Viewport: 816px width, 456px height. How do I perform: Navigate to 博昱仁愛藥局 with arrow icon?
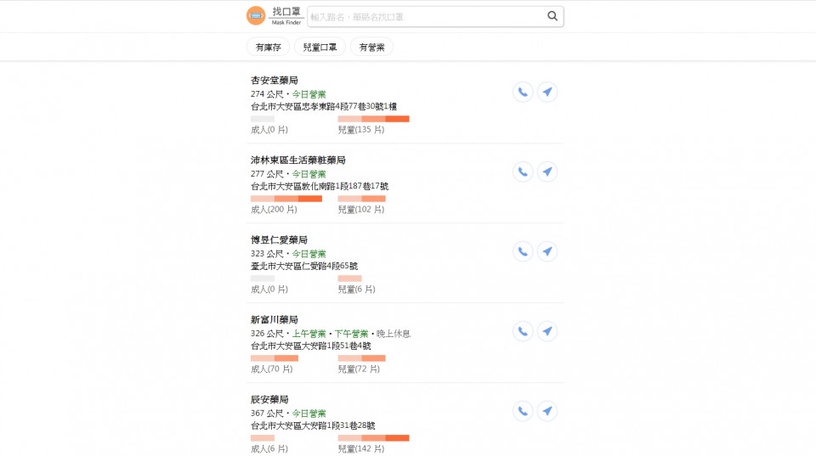(547, 251)
